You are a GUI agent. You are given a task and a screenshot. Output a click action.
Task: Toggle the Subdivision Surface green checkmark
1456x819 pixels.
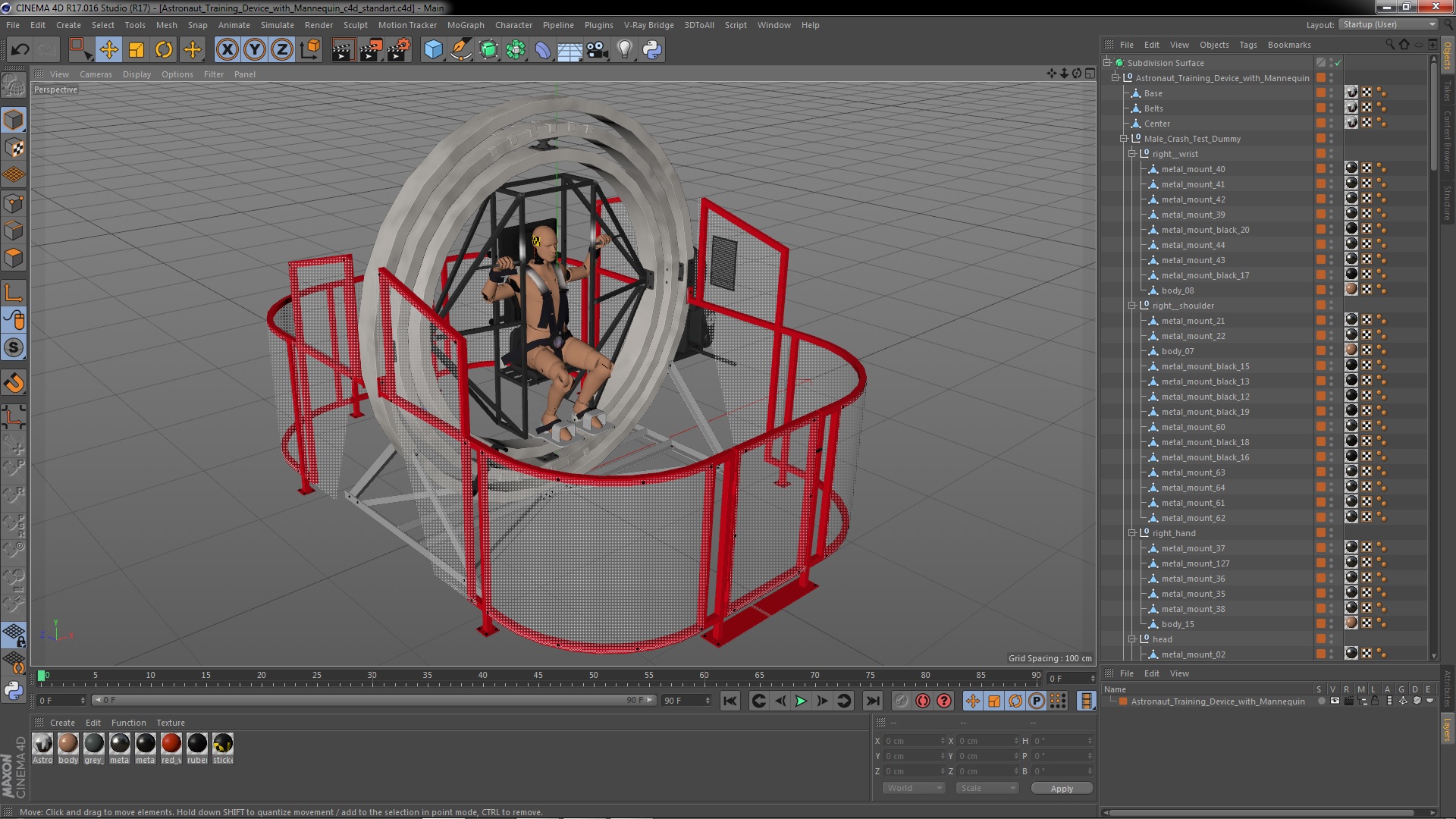pyautogui.click(x=1338, y=63)
